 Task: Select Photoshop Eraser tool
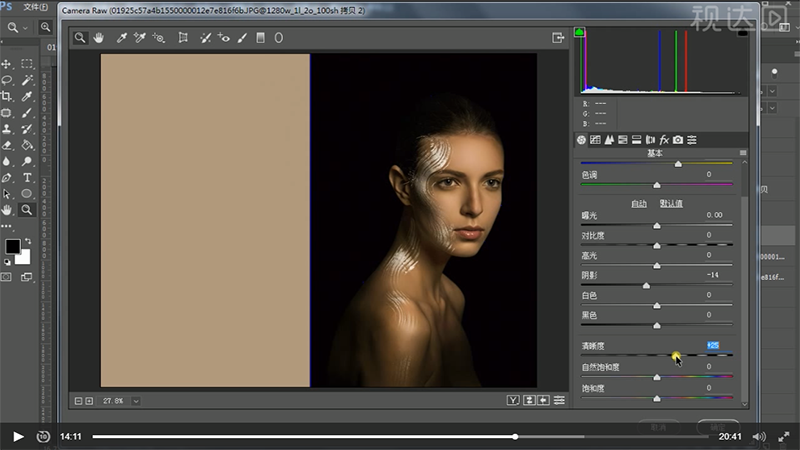click(7, 145)
